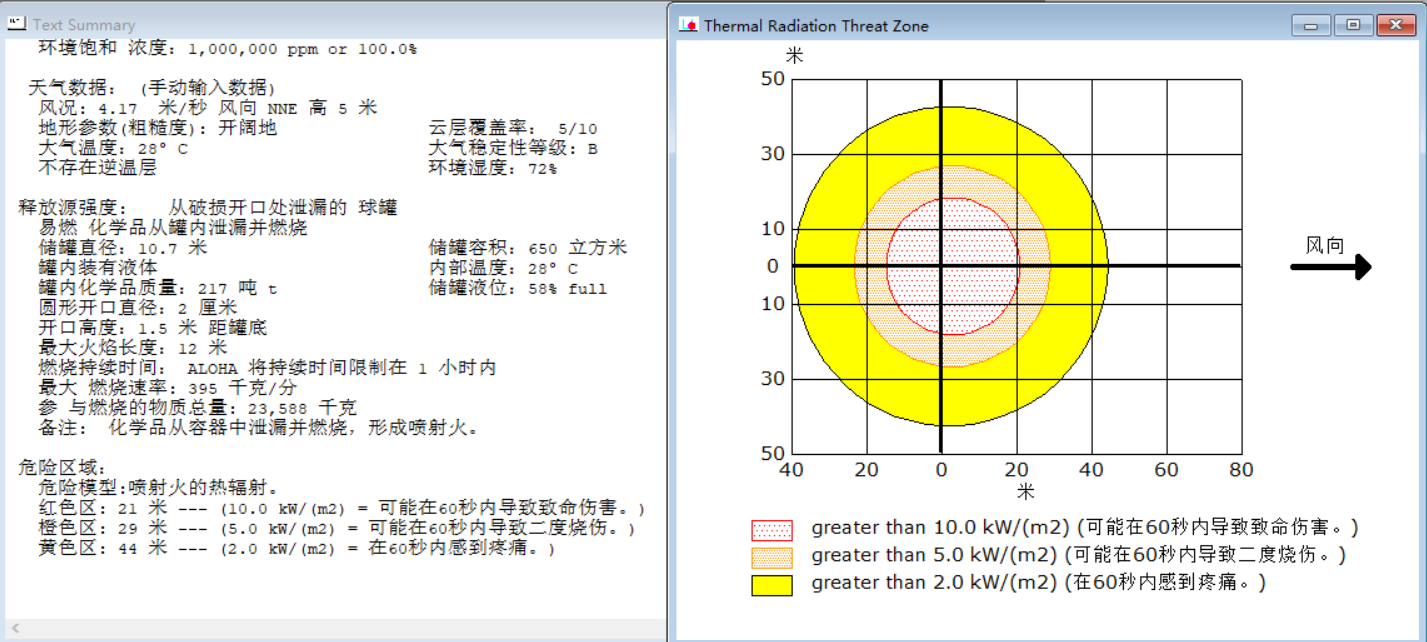Click the '大气稳定性等级: B' value

513,148
